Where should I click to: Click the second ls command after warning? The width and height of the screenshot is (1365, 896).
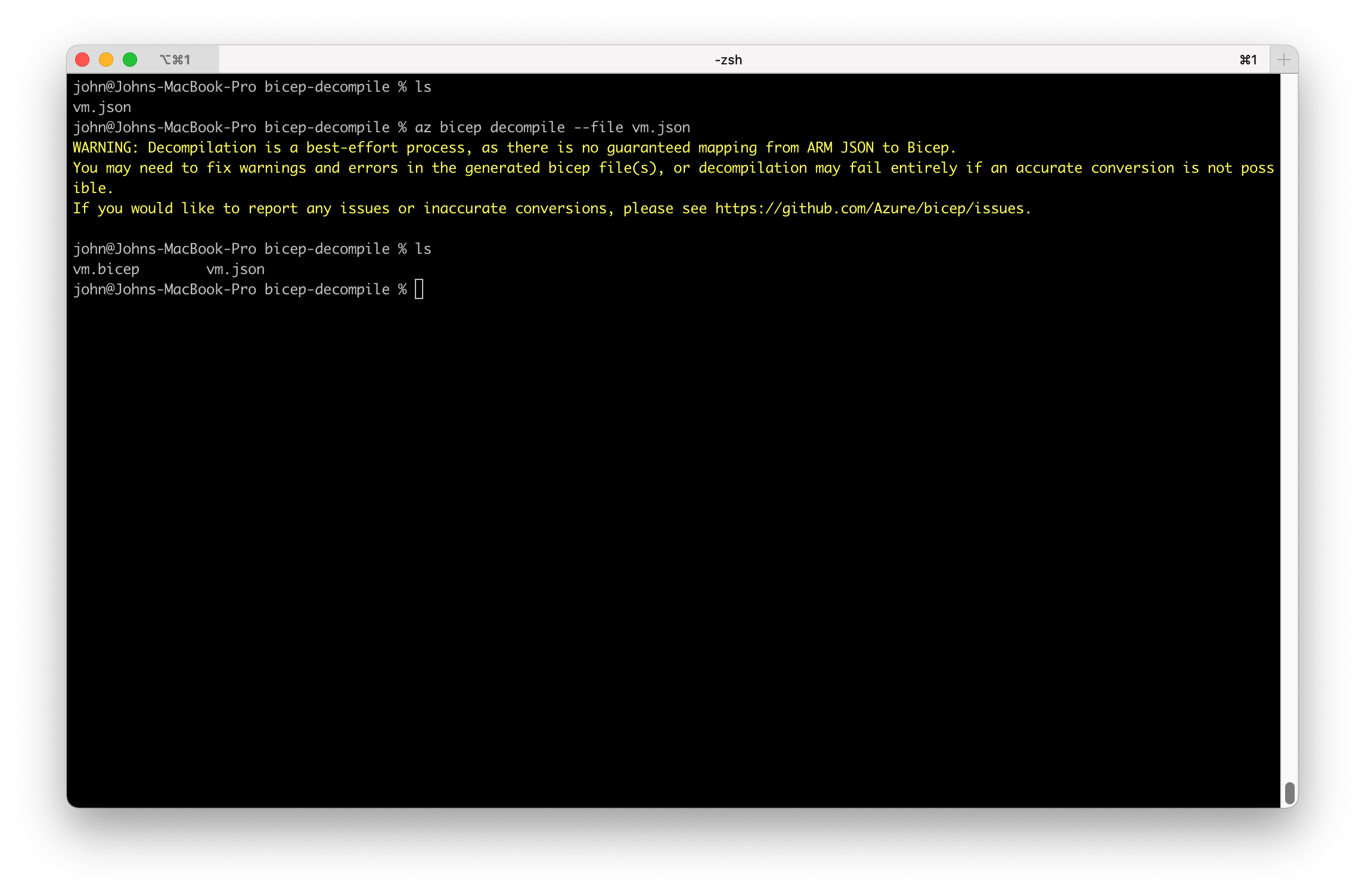pos(423,249)
